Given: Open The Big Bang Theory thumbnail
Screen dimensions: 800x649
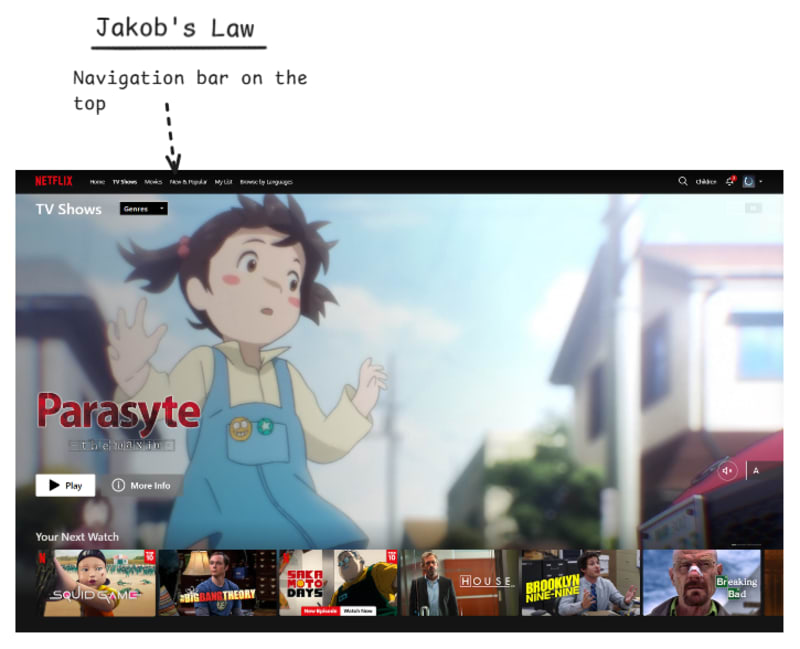Looking at the screenshot, I should pyautogui.click(x=218, y=583).
